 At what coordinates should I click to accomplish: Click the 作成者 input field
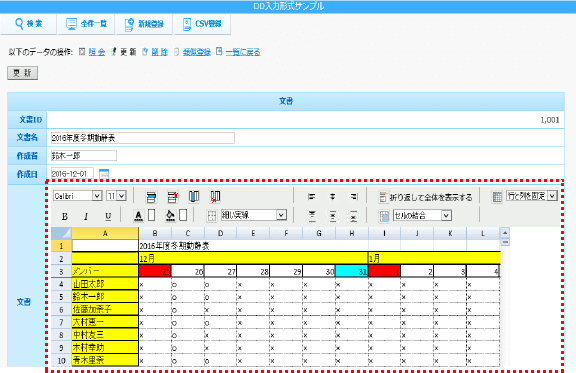tap(84, 156)
